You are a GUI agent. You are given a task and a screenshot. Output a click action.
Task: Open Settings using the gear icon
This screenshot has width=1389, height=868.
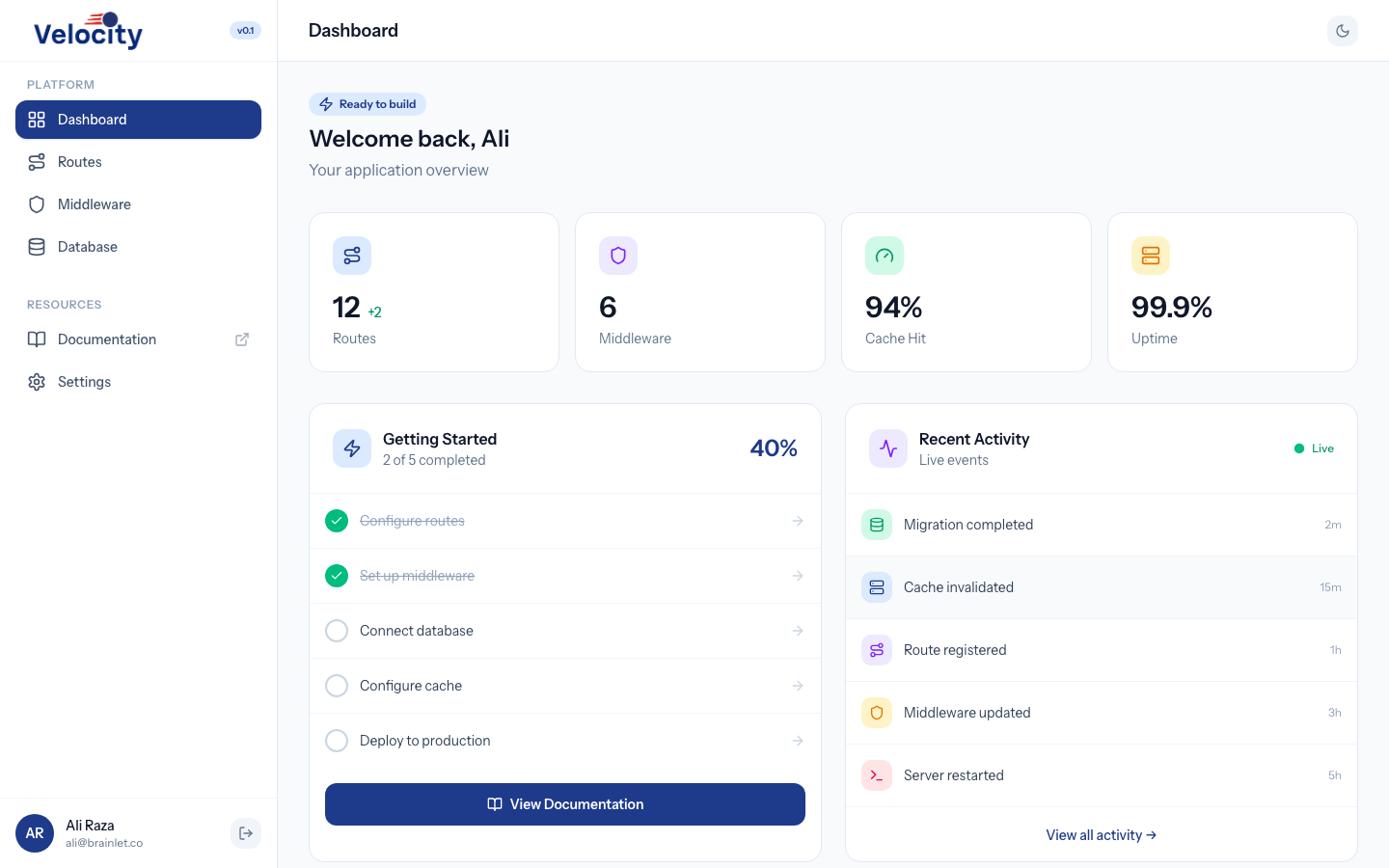click(x=36, y=381)
